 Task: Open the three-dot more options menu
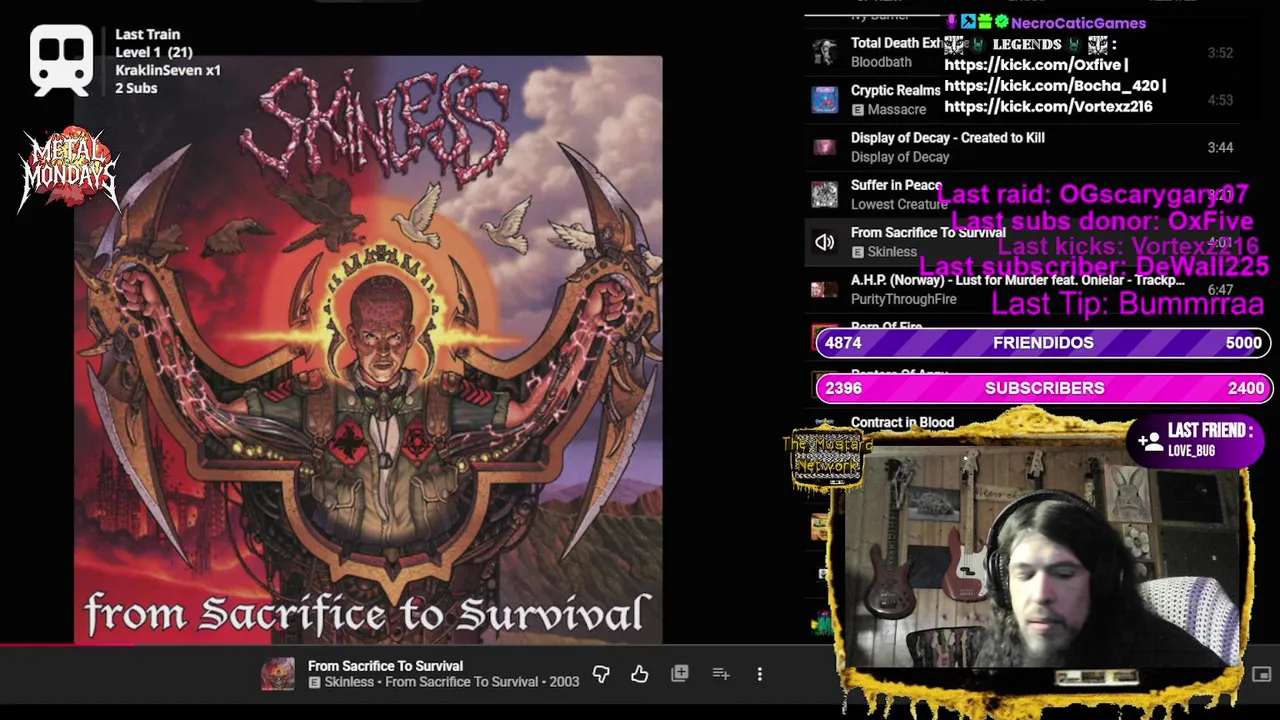point(760,674)
